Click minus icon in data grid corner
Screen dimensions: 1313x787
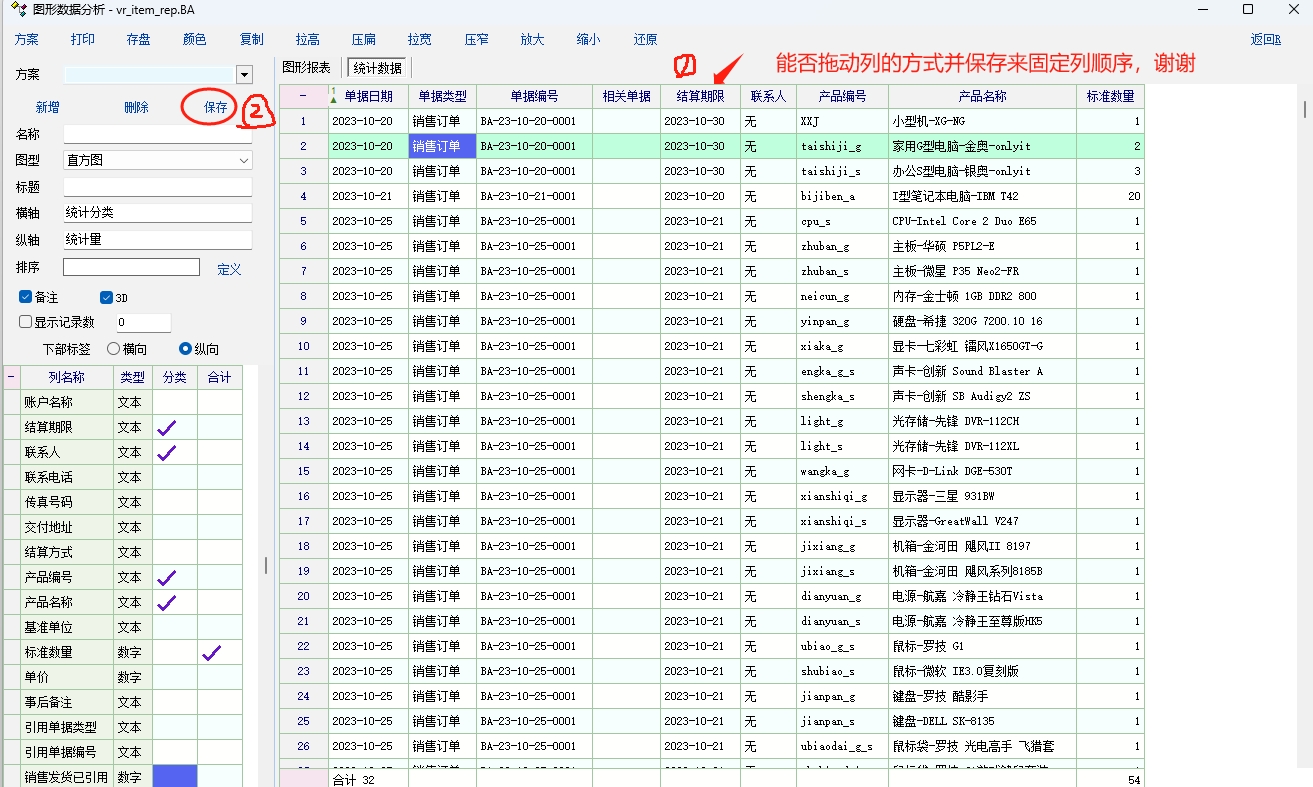304,97
